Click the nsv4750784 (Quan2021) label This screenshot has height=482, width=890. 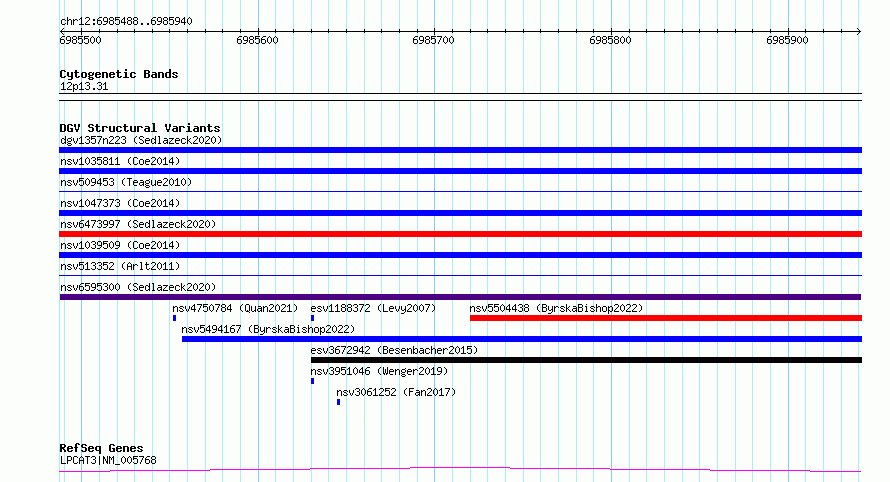pyautogui.click(x=235, y=308)
